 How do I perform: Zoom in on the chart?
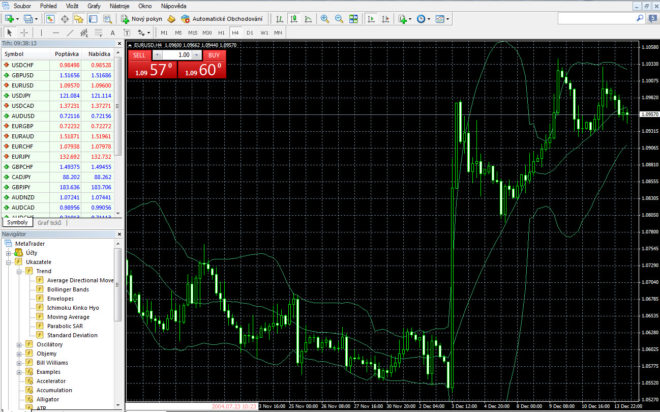point(325,19)
